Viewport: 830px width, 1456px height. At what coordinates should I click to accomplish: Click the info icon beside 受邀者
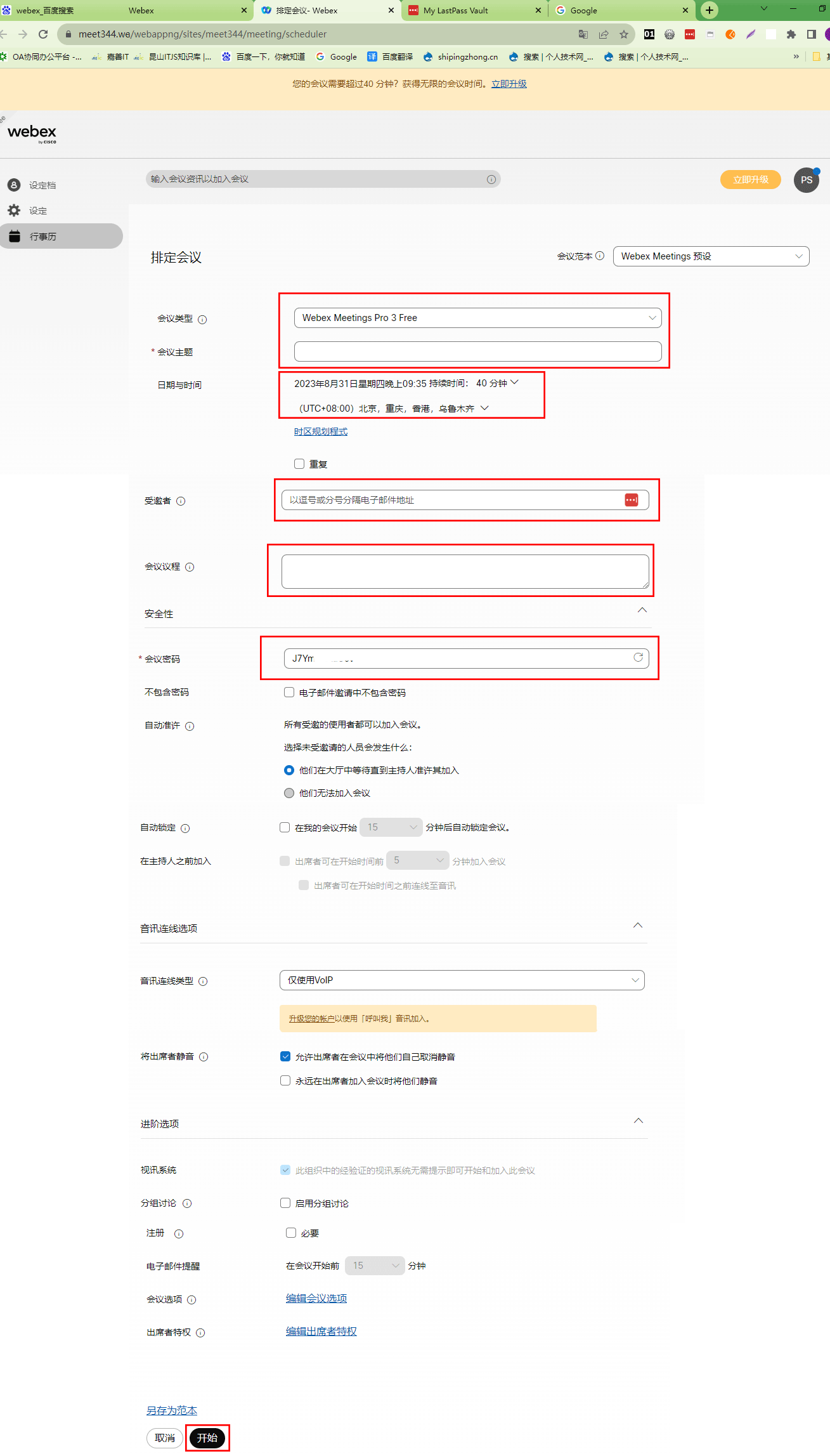[x=181, y=501]
